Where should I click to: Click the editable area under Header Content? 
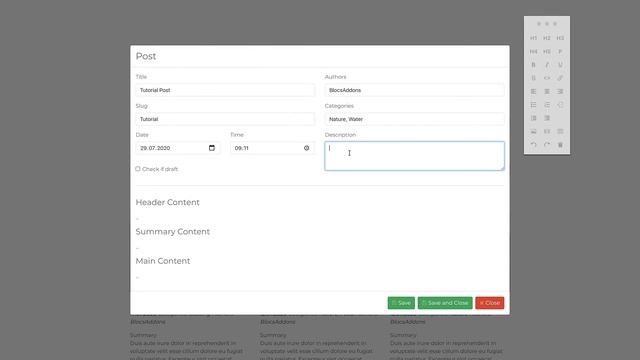320,218
